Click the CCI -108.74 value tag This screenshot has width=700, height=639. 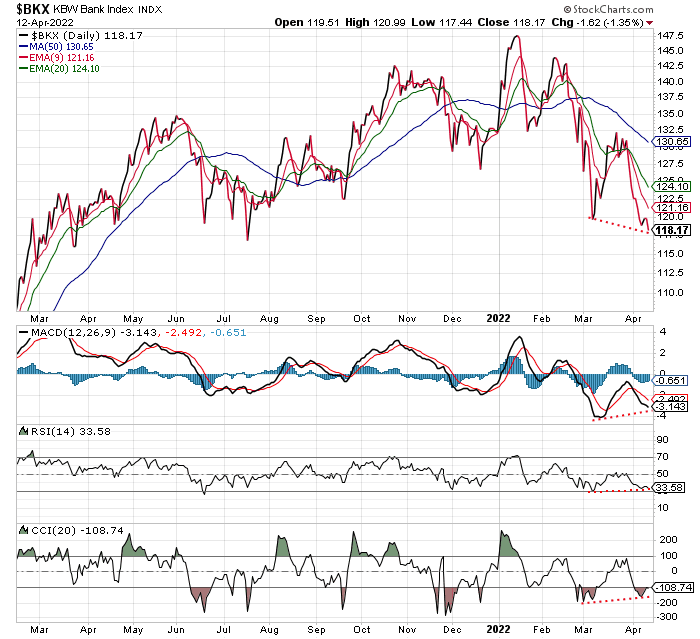674,587
